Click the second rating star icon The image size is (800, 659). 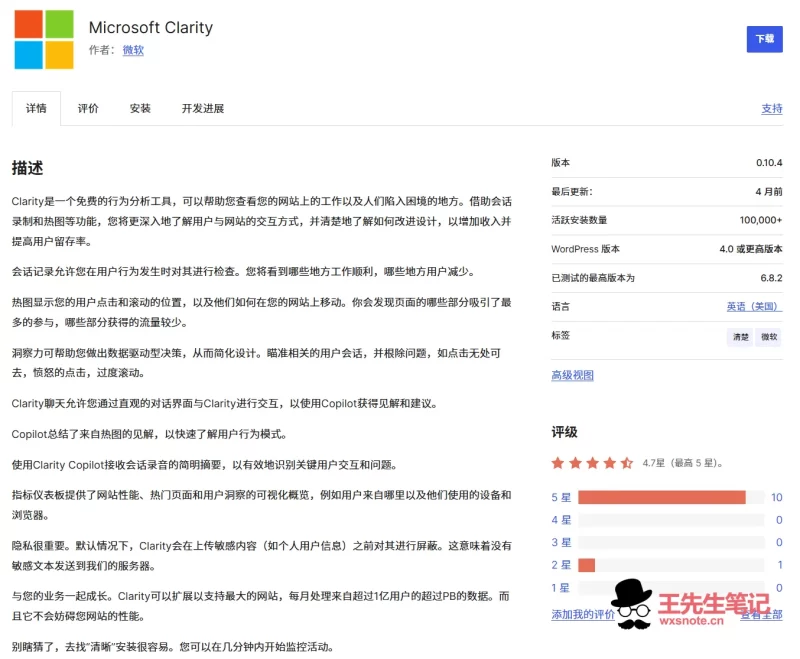575,463
